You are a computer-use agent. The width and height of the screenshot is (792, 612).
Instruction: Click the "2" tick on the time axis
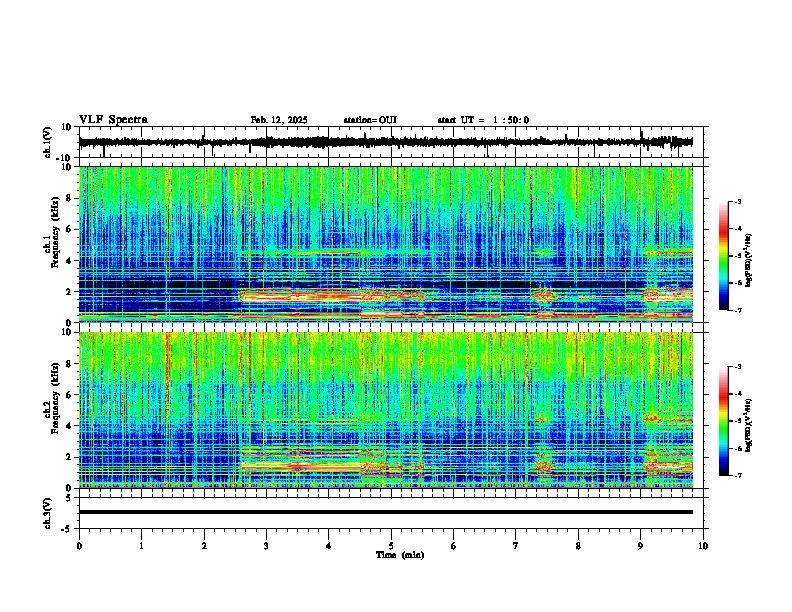tap(204, 546)
